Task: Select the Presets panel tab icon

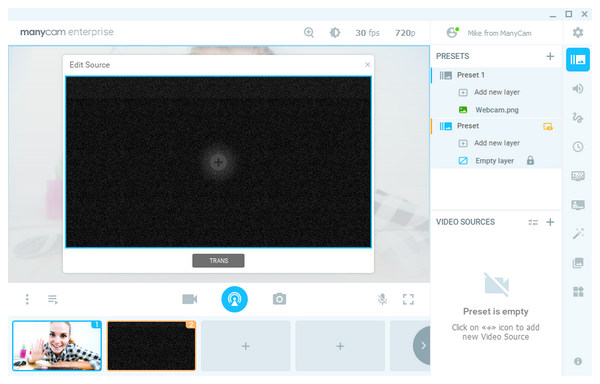Action: coord(578,60)
